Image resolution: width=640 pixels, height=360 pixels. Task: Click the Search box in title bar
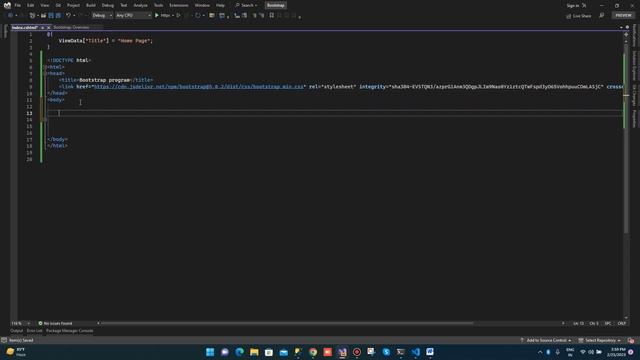[247, 5]
